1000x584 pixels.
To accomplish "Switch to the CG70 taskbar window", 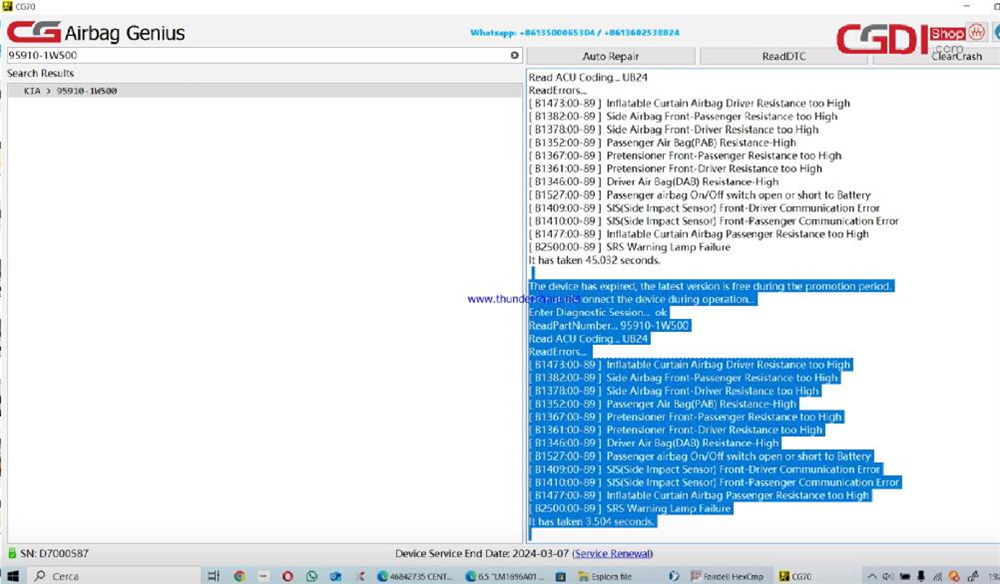I will coord(795,576).
